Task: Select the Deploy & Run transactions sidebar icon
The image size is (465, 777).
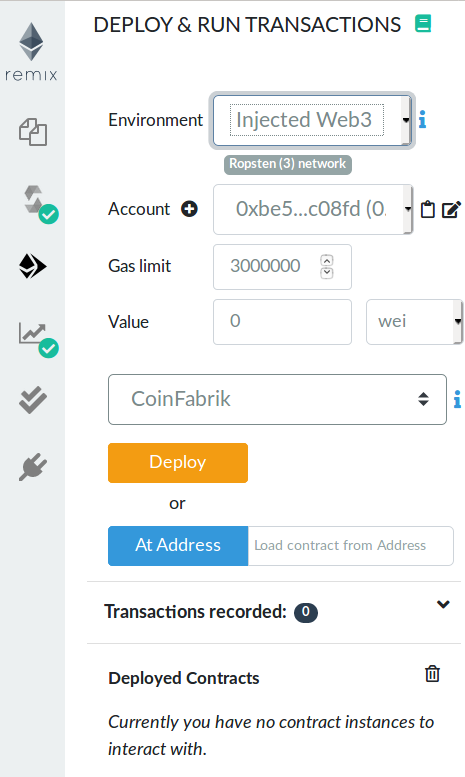Action: coord(33,266)
